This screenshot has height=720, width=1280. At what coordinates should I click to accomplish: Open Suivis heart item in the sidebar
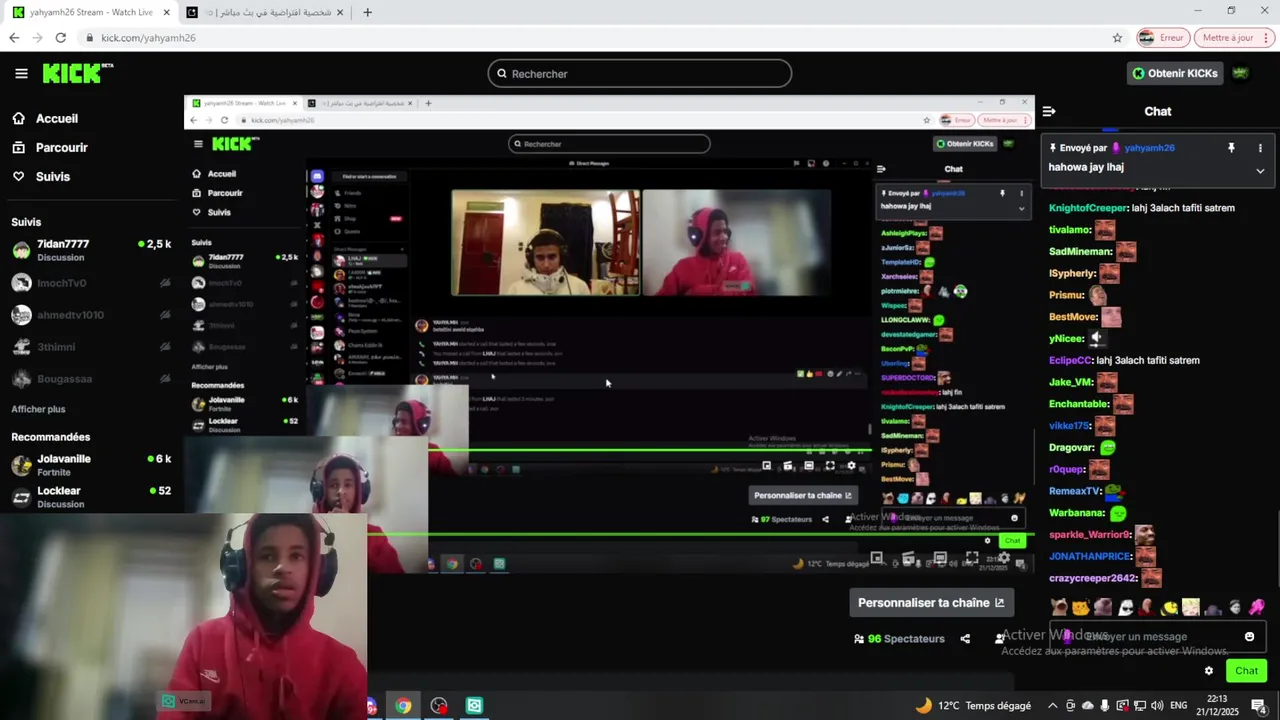coord(41,176)
